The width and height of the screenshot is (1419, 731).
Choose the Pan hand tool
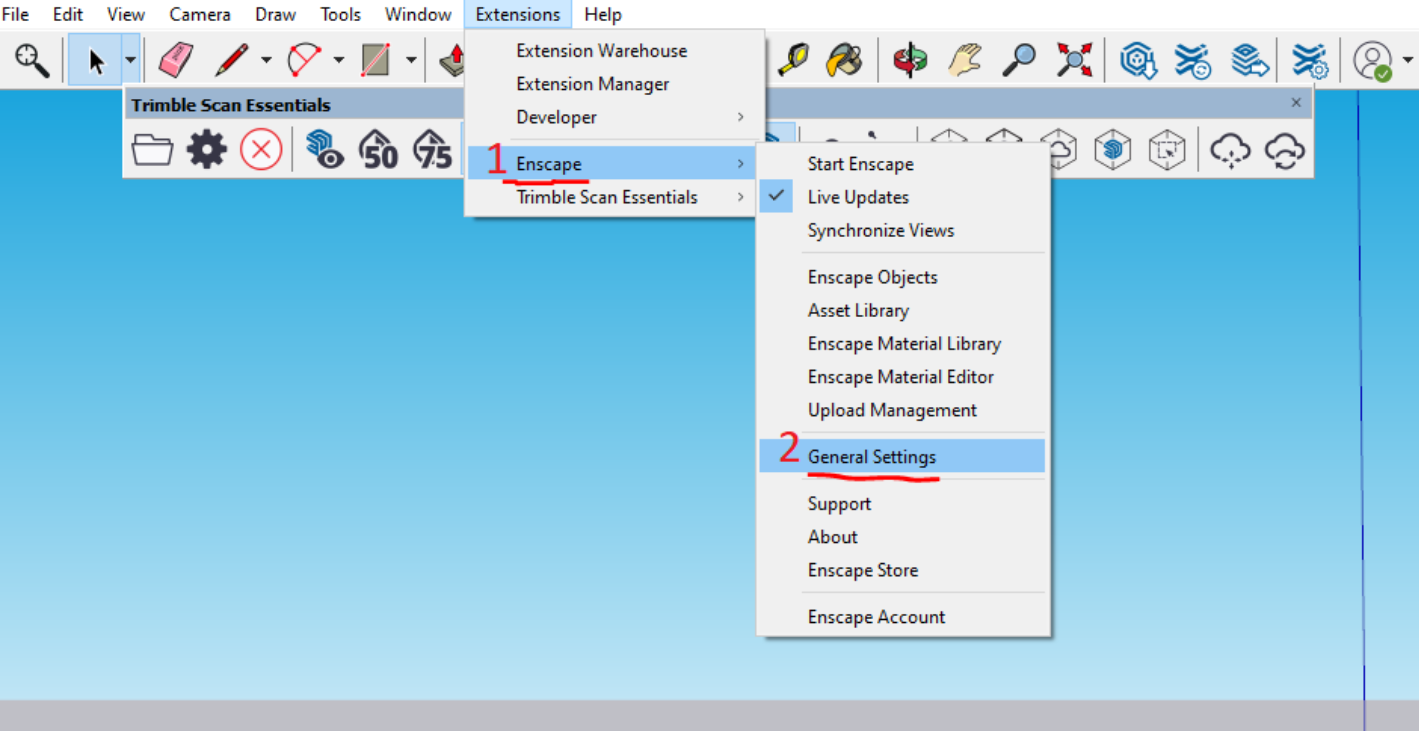pyautogui.click(x=965, y=60)
